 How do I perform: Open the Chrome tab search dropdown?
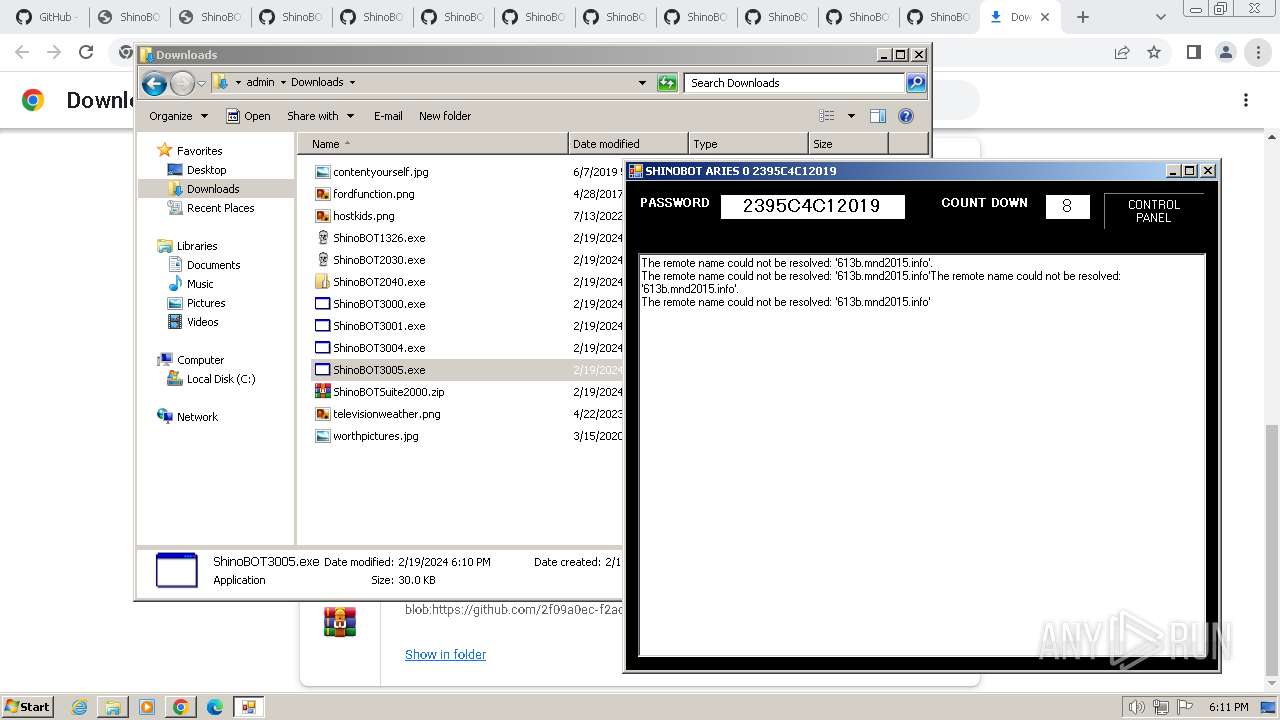(1160, 17)
